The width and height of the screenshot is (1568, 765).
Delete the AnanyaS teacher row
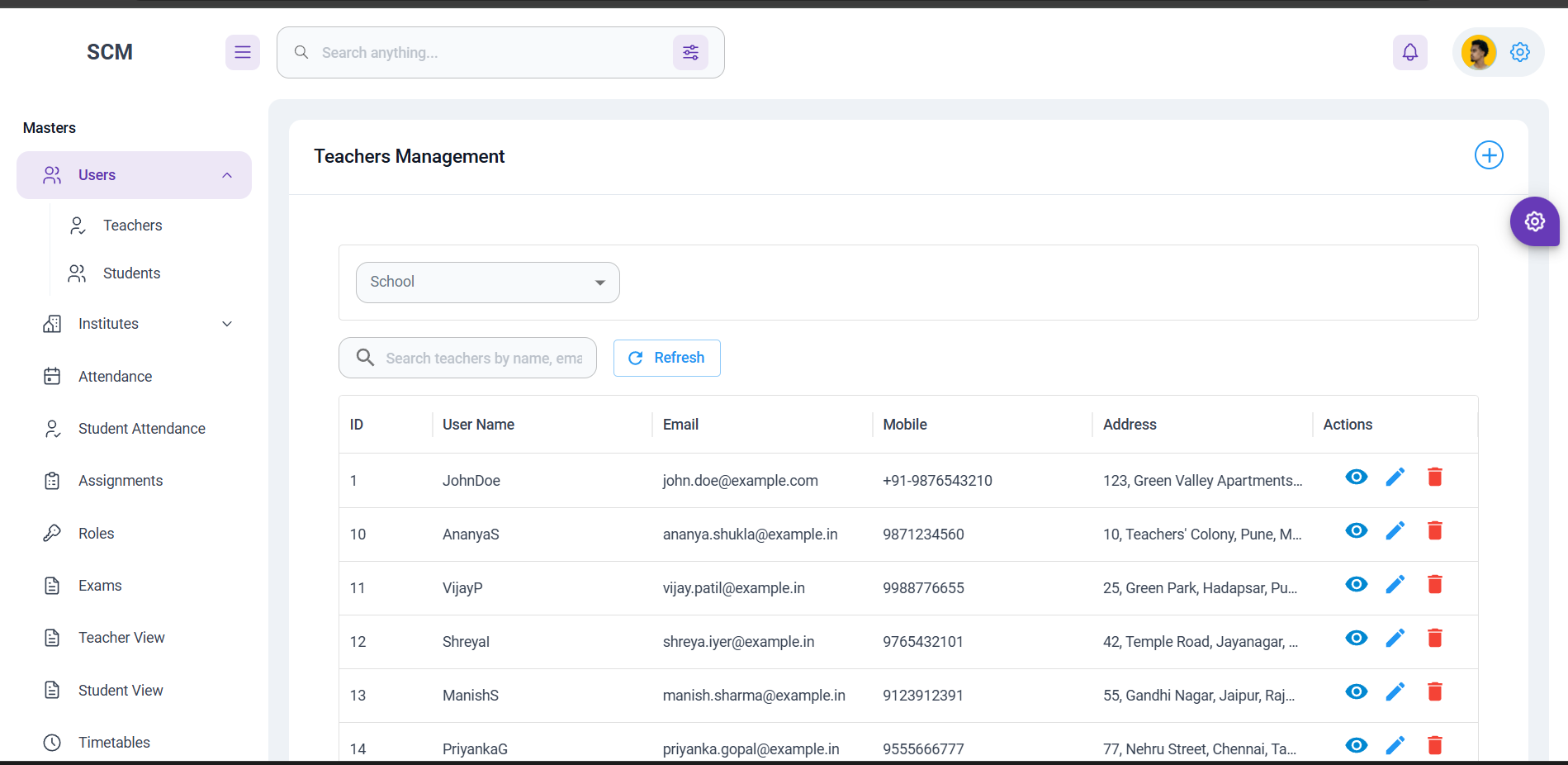pos(1434,531)
